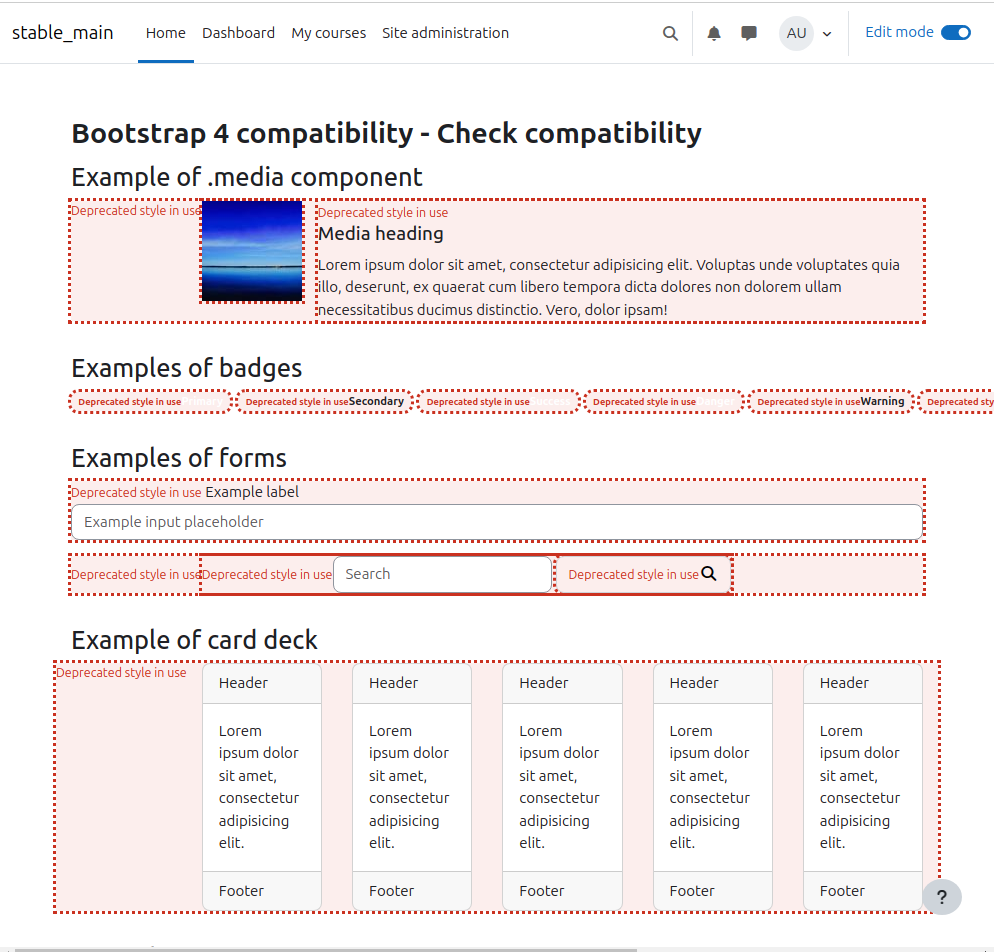
Task: Click the Warning badge
Action: click(831, 402)
